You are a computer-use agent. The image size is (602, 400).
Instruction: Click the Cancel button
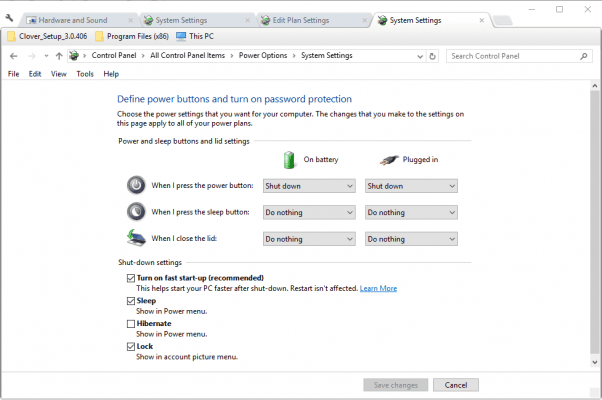point(455,385)
